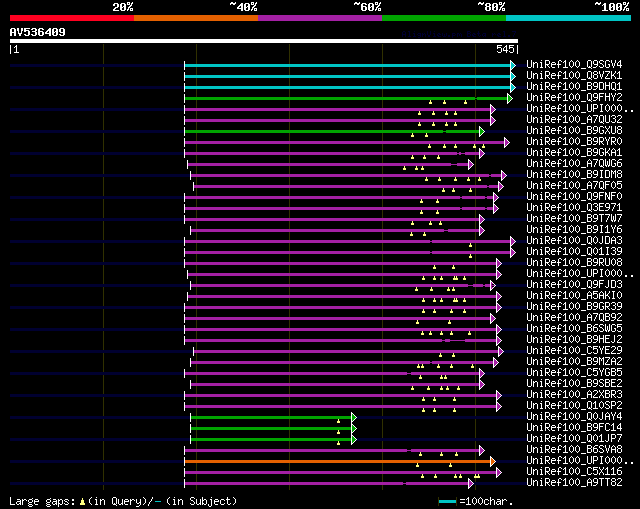Select the UniRef100_B6SVA8 label
The image size is (640, 509).
[x=574, y=450]
